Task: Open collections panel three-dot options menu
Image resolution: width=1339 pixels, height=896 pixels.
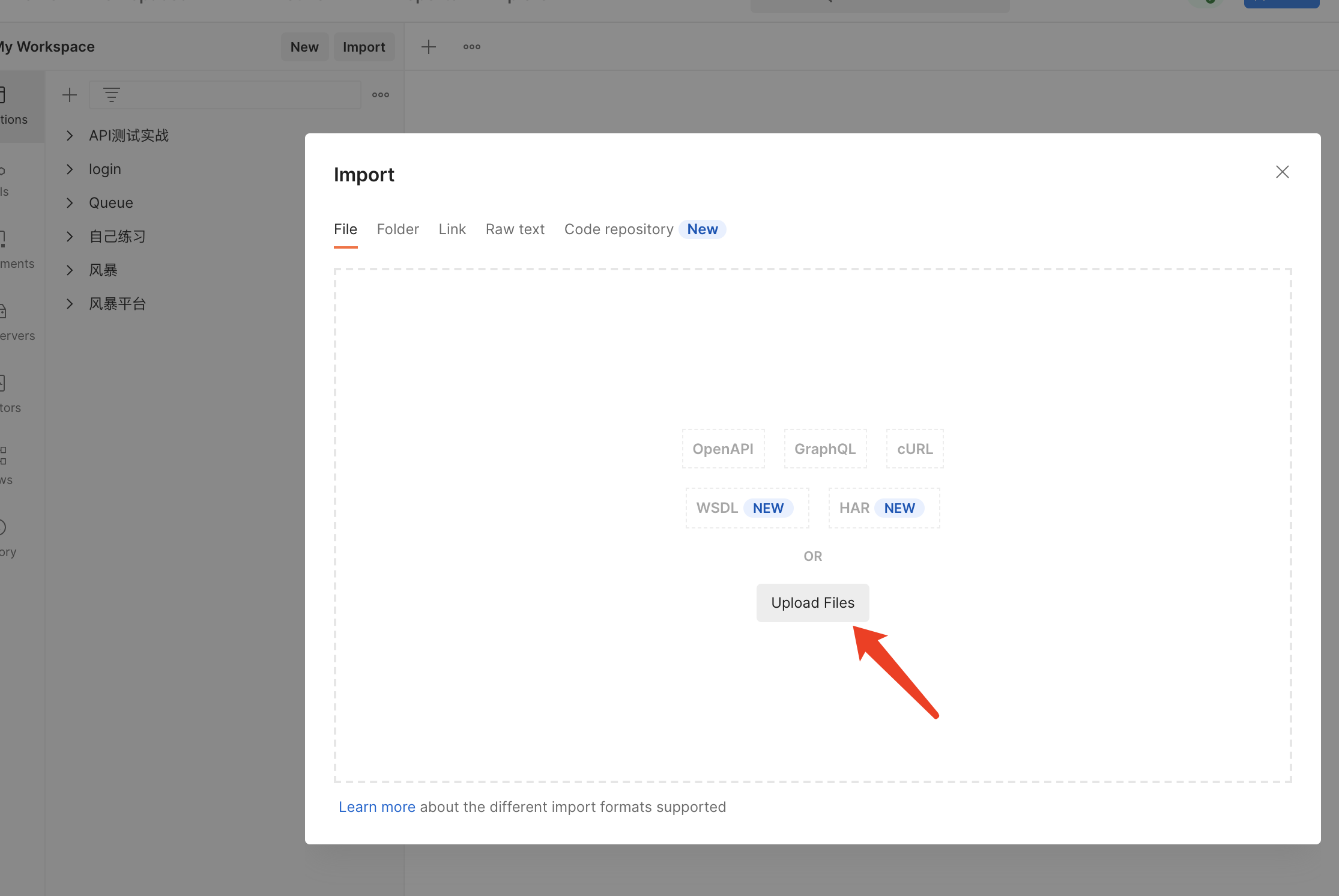Action: [x=380, y=95]
